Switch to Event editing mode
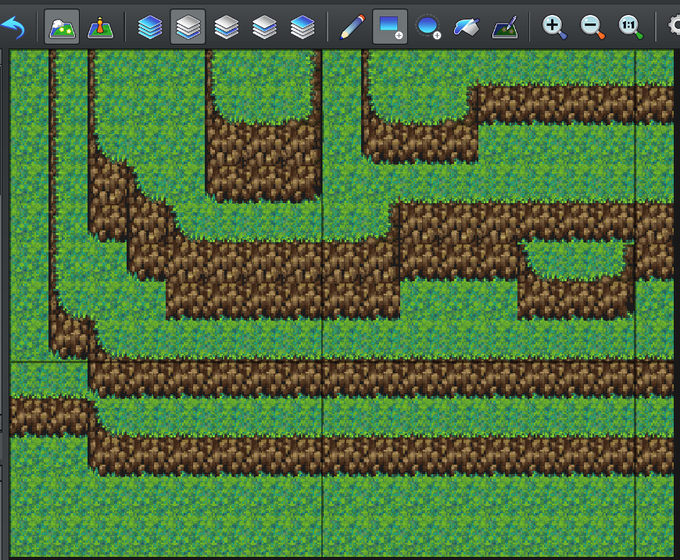This screenshot has height=560, width=680. (x=100, y=27)
